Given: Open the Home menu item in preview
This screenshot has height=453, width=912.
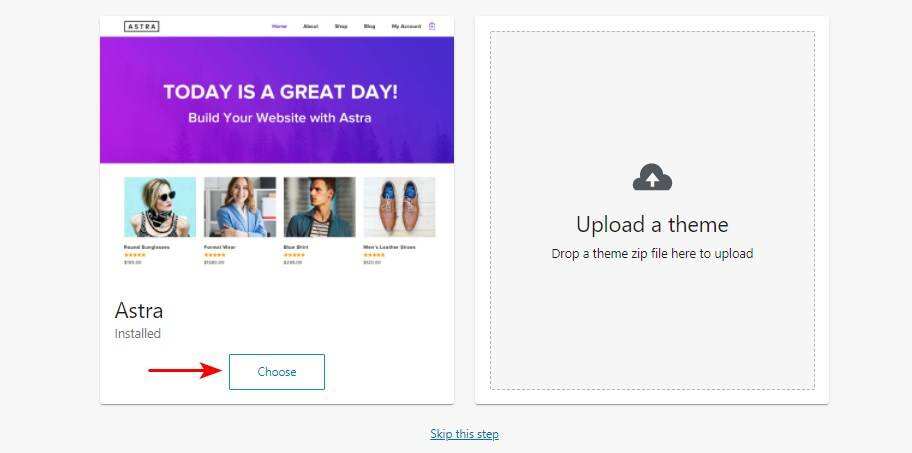Looking at the screenshot, I should 279,26.
